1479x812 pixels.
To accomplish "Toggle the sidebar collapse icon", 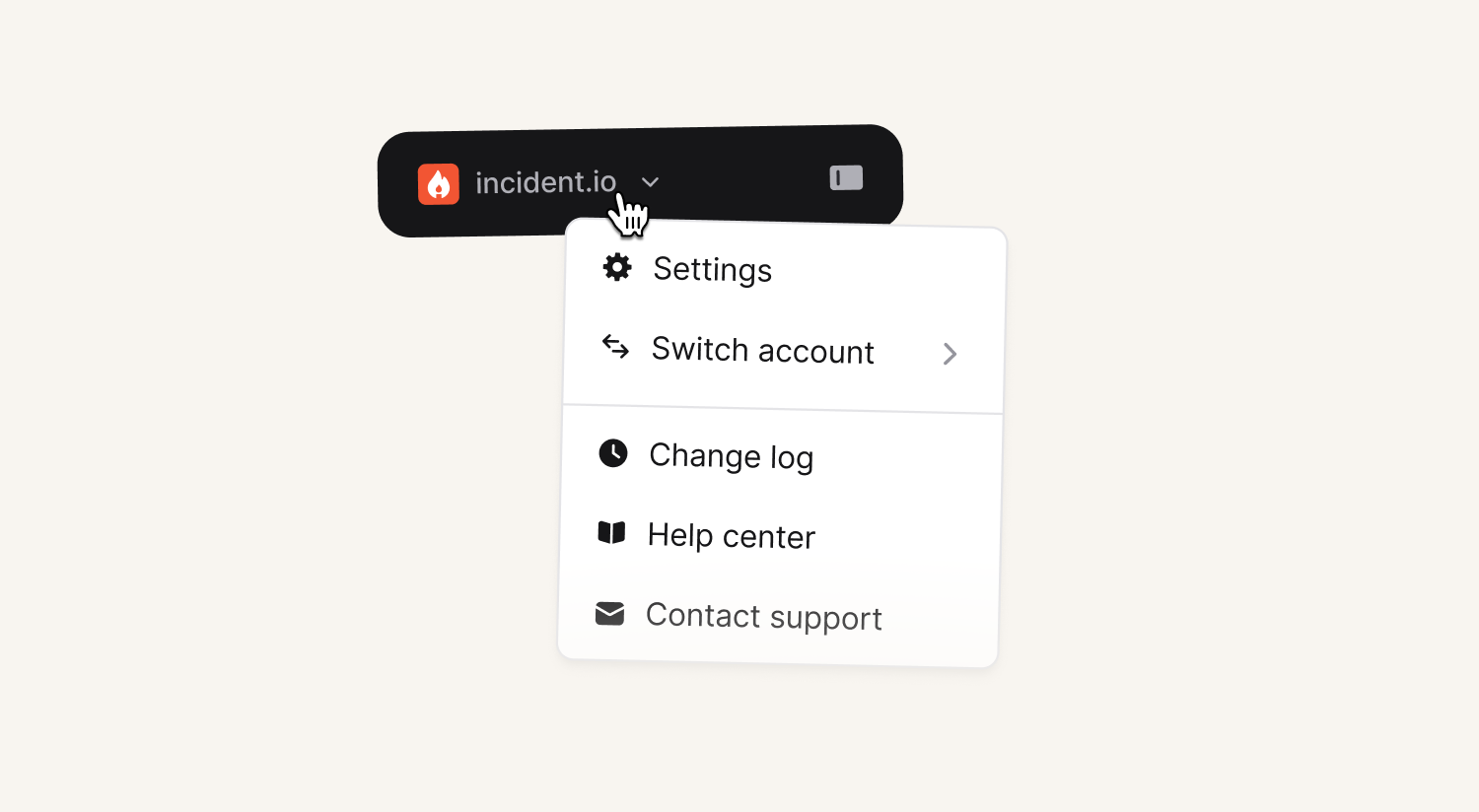I will point(846,178).
